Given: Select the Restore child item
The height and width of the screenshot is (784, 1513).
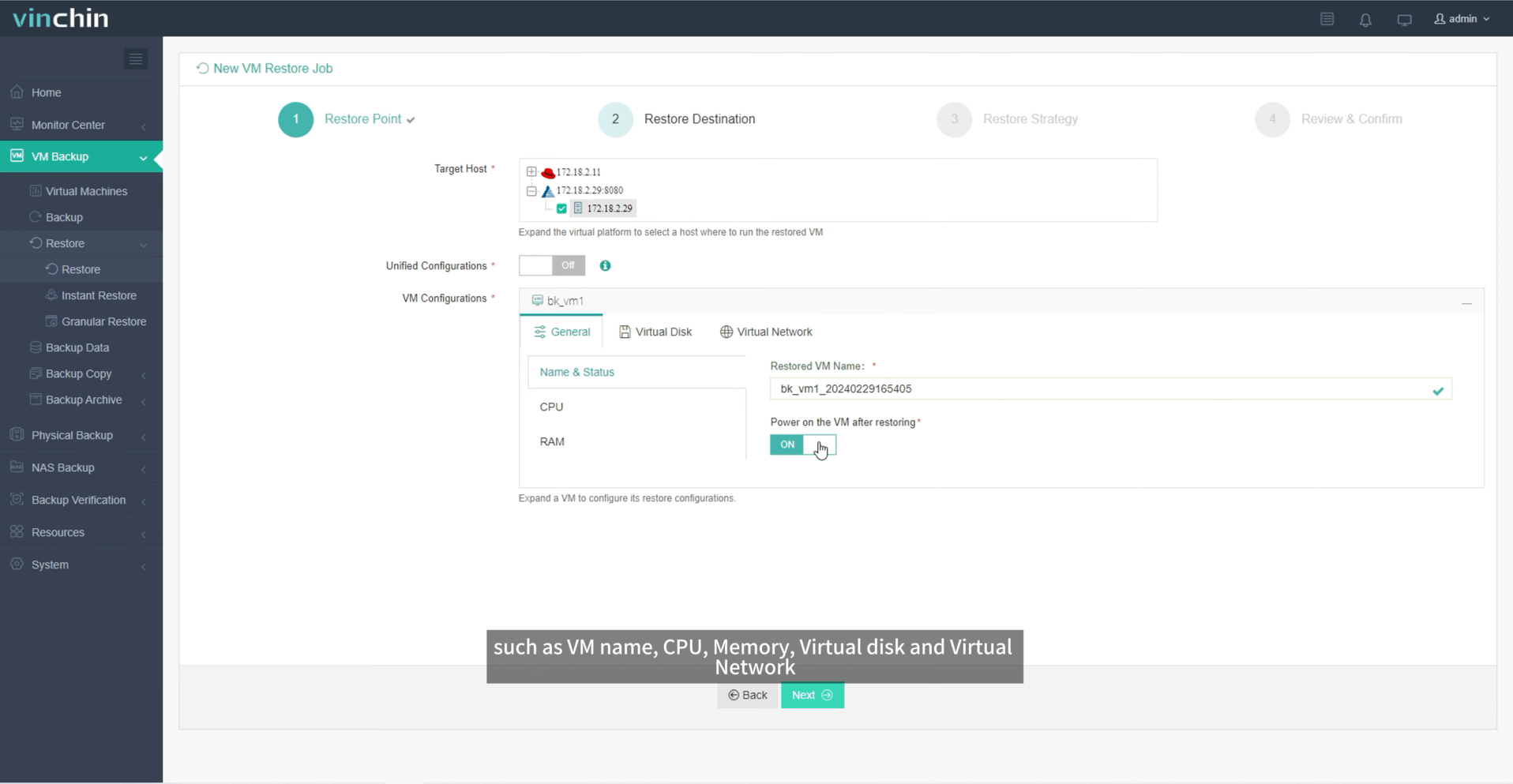Looking at the screenshot, I should pyautogui.click(x=81, y=269).
